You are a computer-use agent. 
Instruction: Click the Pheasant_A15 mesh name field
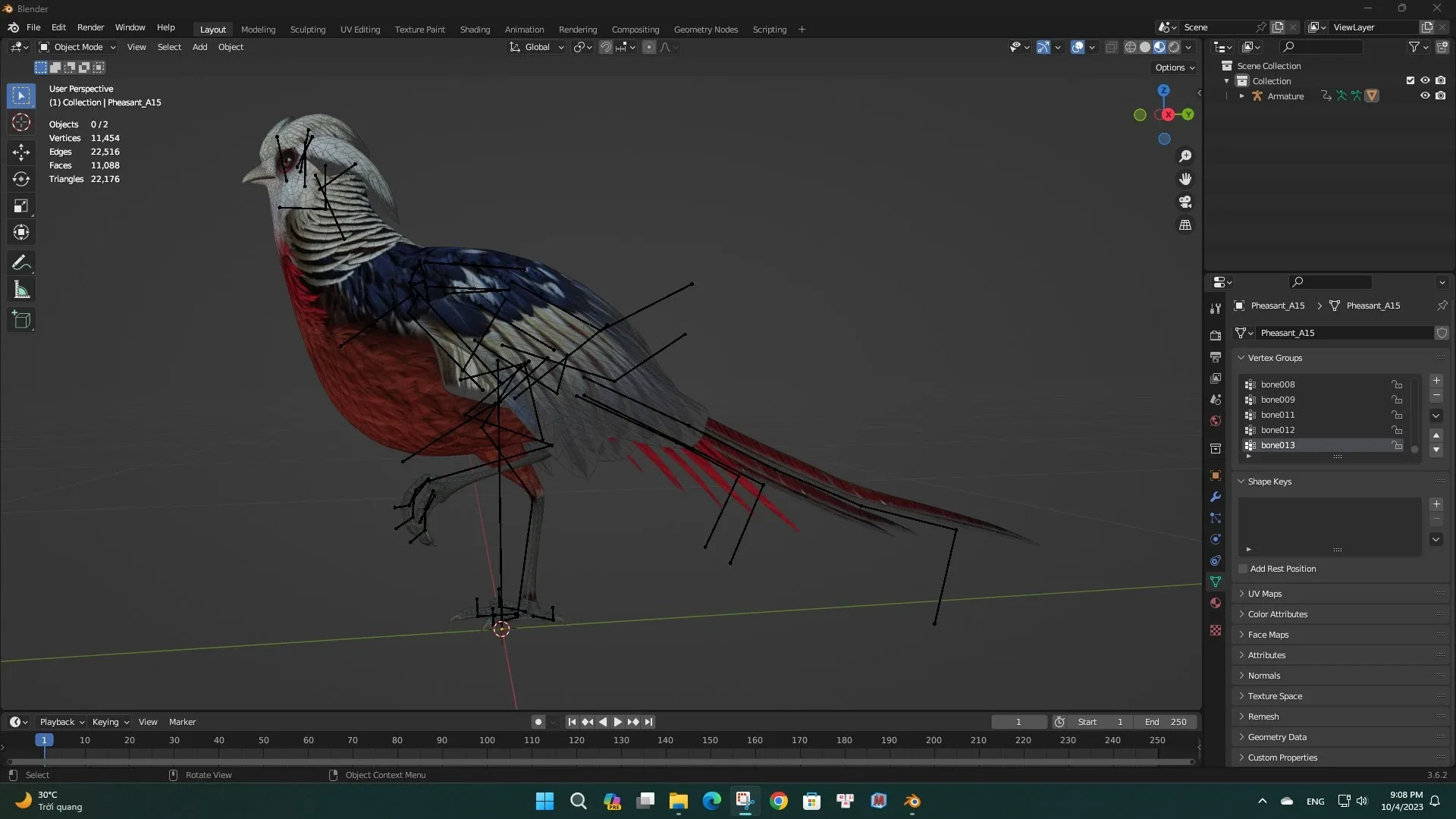click(x=1343, y=333)
